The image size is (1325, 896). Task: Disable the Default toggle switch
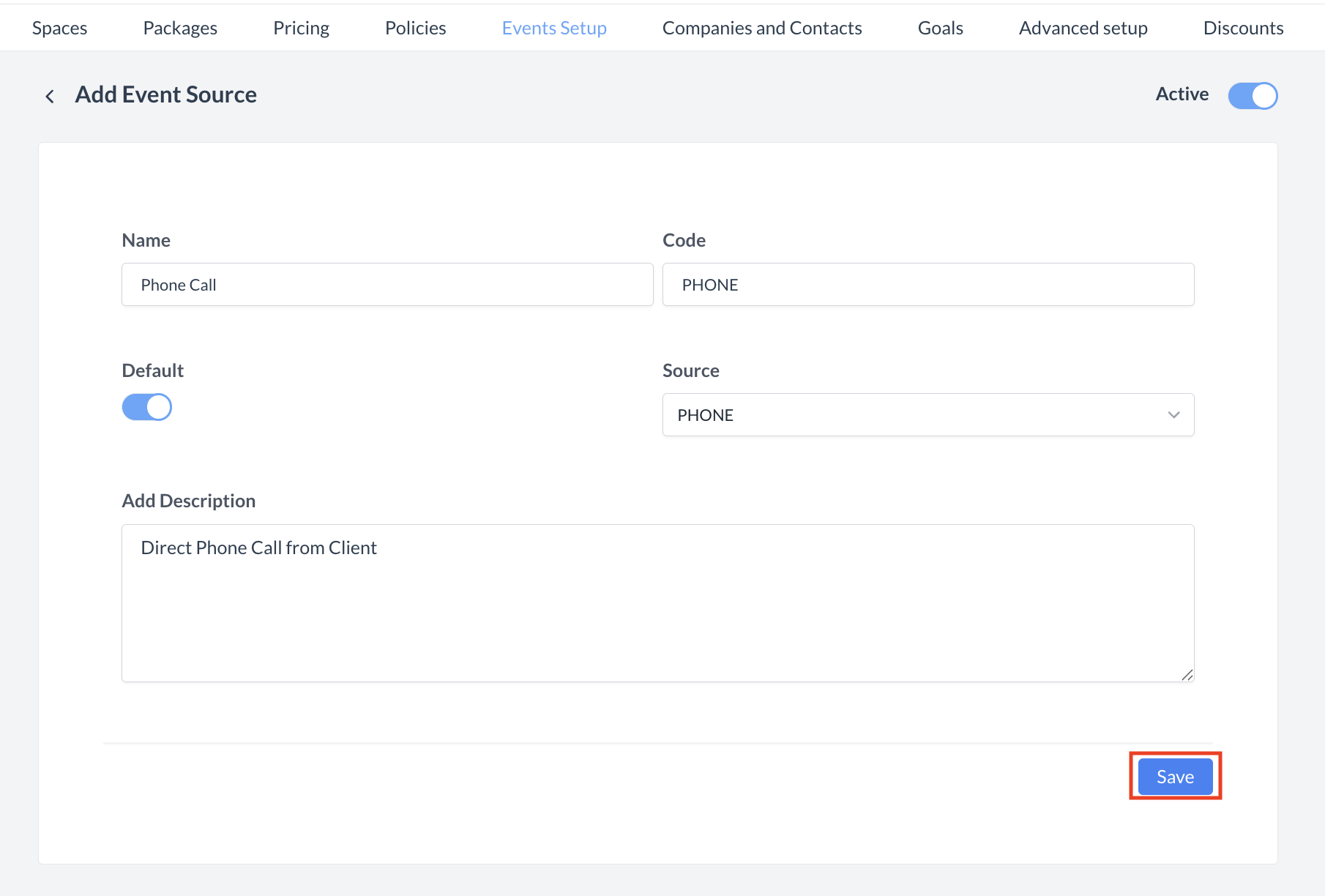point(147,407)
